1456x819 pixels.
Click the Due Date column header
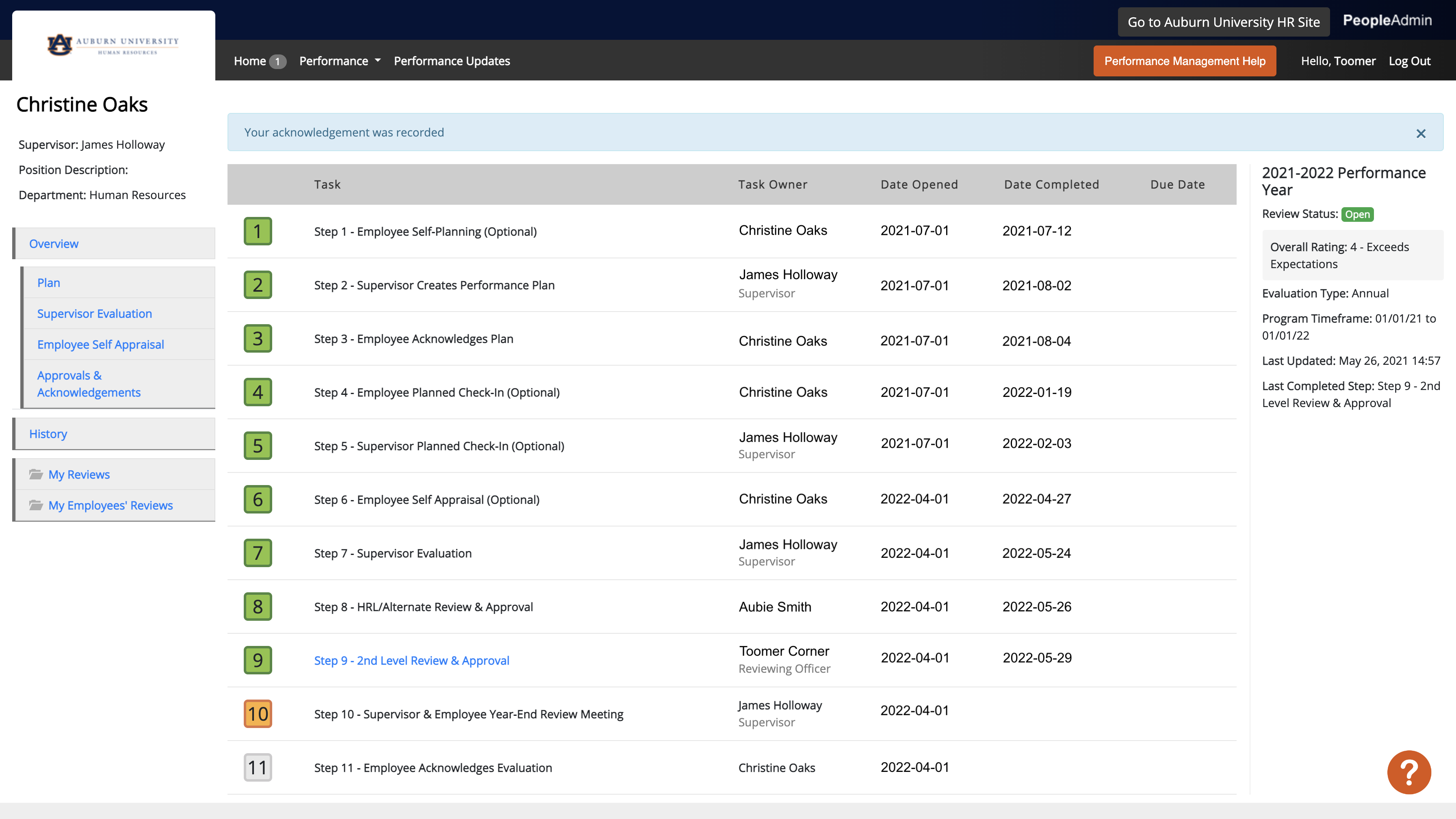pos(1177,184)
